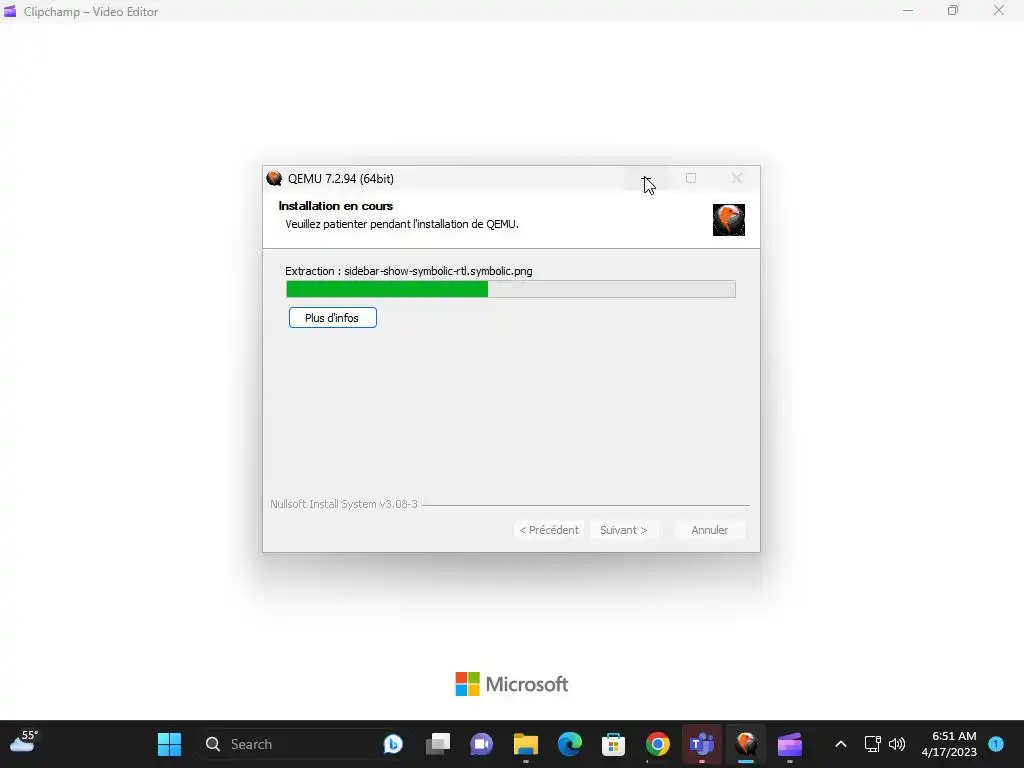Open Bing chat icon in search box
This screenshot has width=1024, height=768.
(393, 744)
